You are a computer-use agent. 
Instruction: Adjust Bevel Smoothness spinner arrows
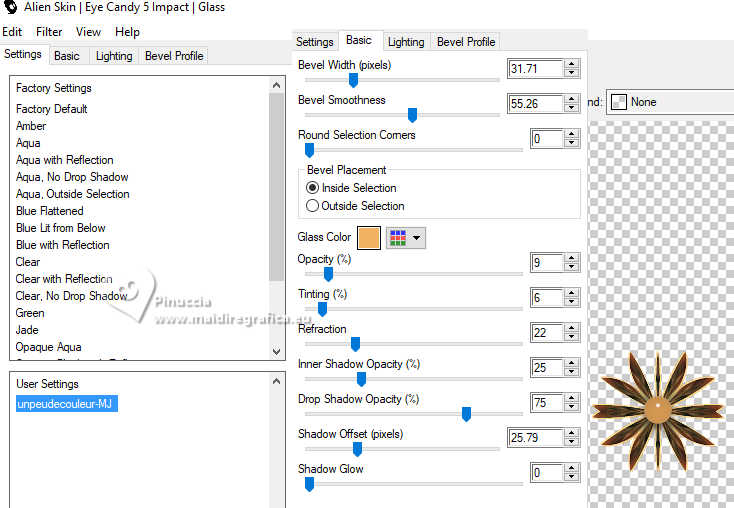(x=571, y=103)
